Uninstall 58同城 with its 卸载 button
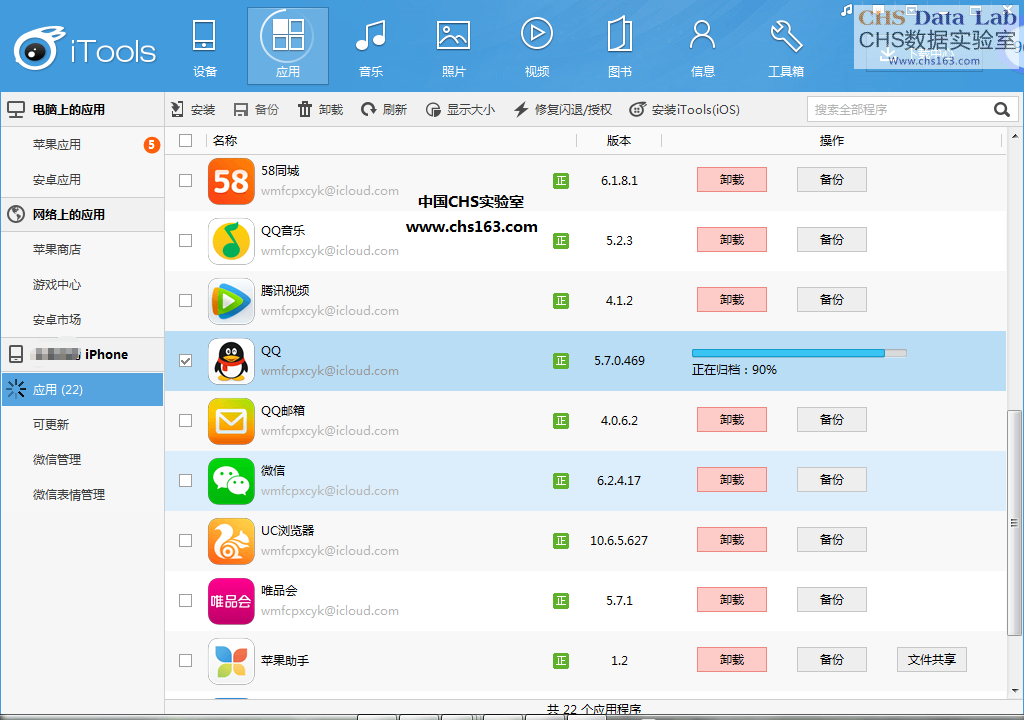 (x=732, y=180)
